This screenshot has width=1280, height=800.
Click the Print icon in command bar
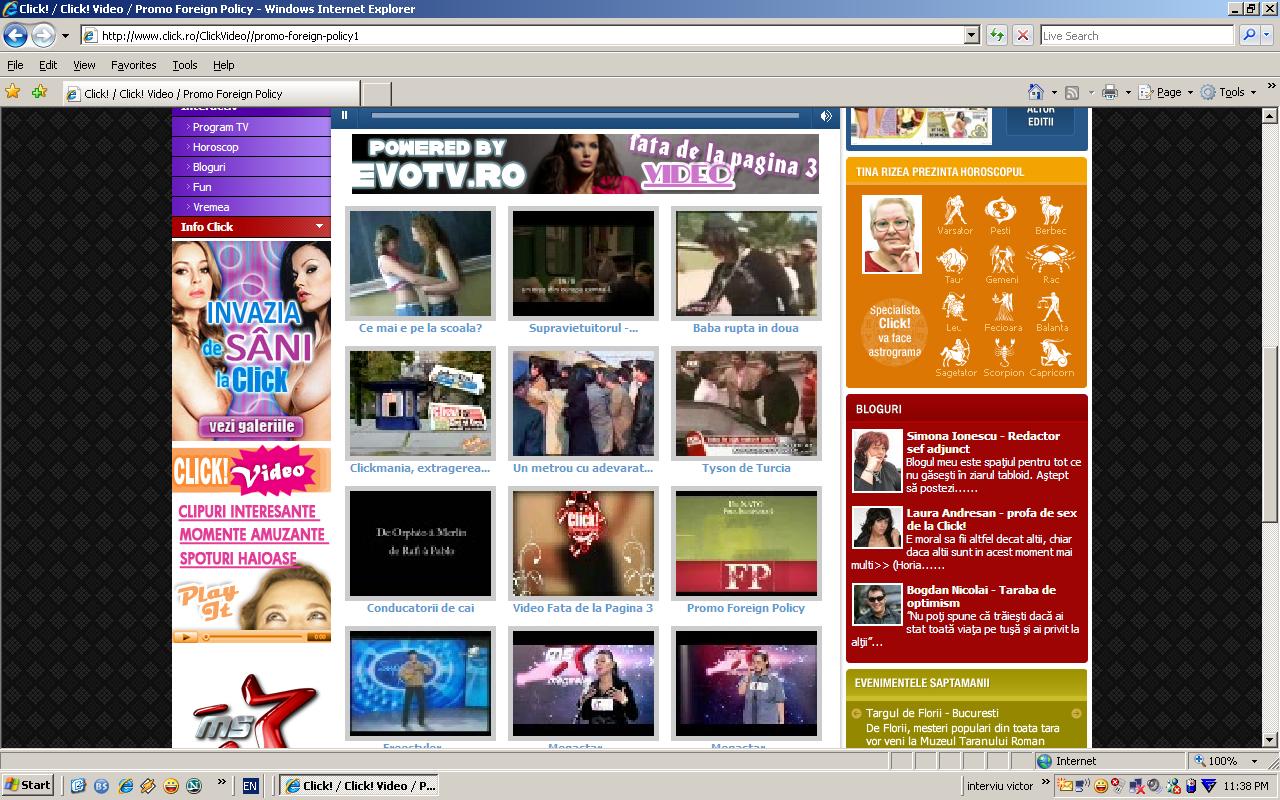[1109, 92]
